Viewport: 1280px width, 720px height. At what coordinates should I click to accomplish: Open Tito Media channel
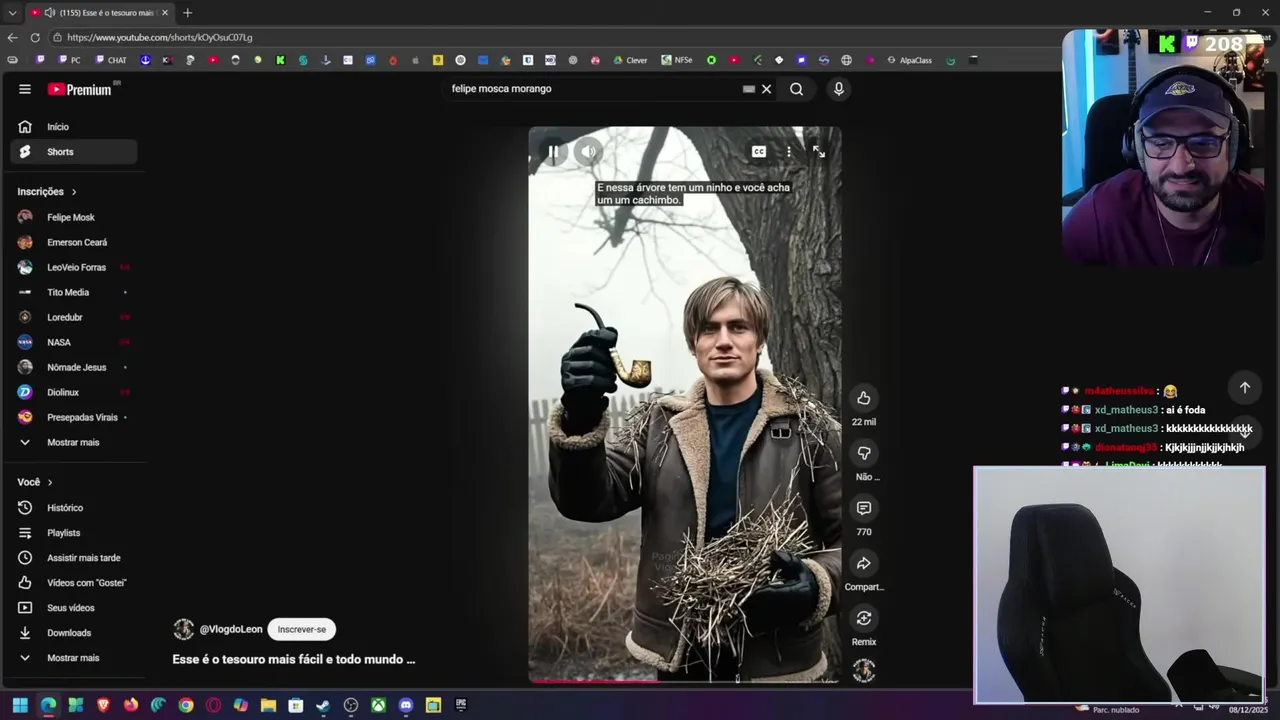pyautogui.click(x=74, y=292)
